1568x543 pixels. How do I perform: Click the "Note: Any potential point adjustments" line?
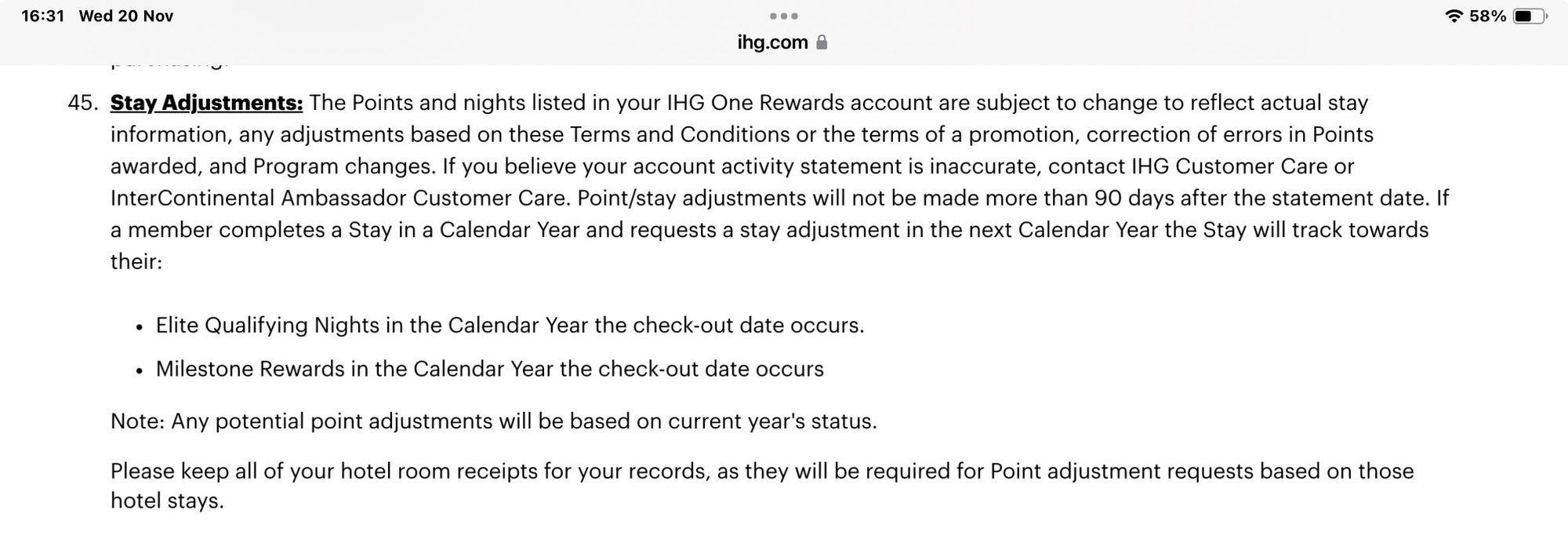(x=493, y=421)
